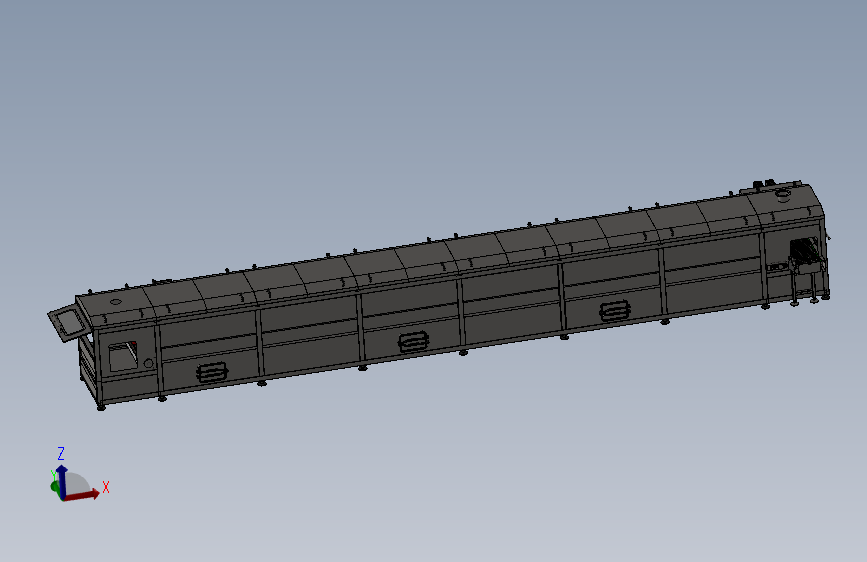Screen dimensions: 867x562
Task: Click the red X axis arrow of triad
Action: (x=83, y=494)
